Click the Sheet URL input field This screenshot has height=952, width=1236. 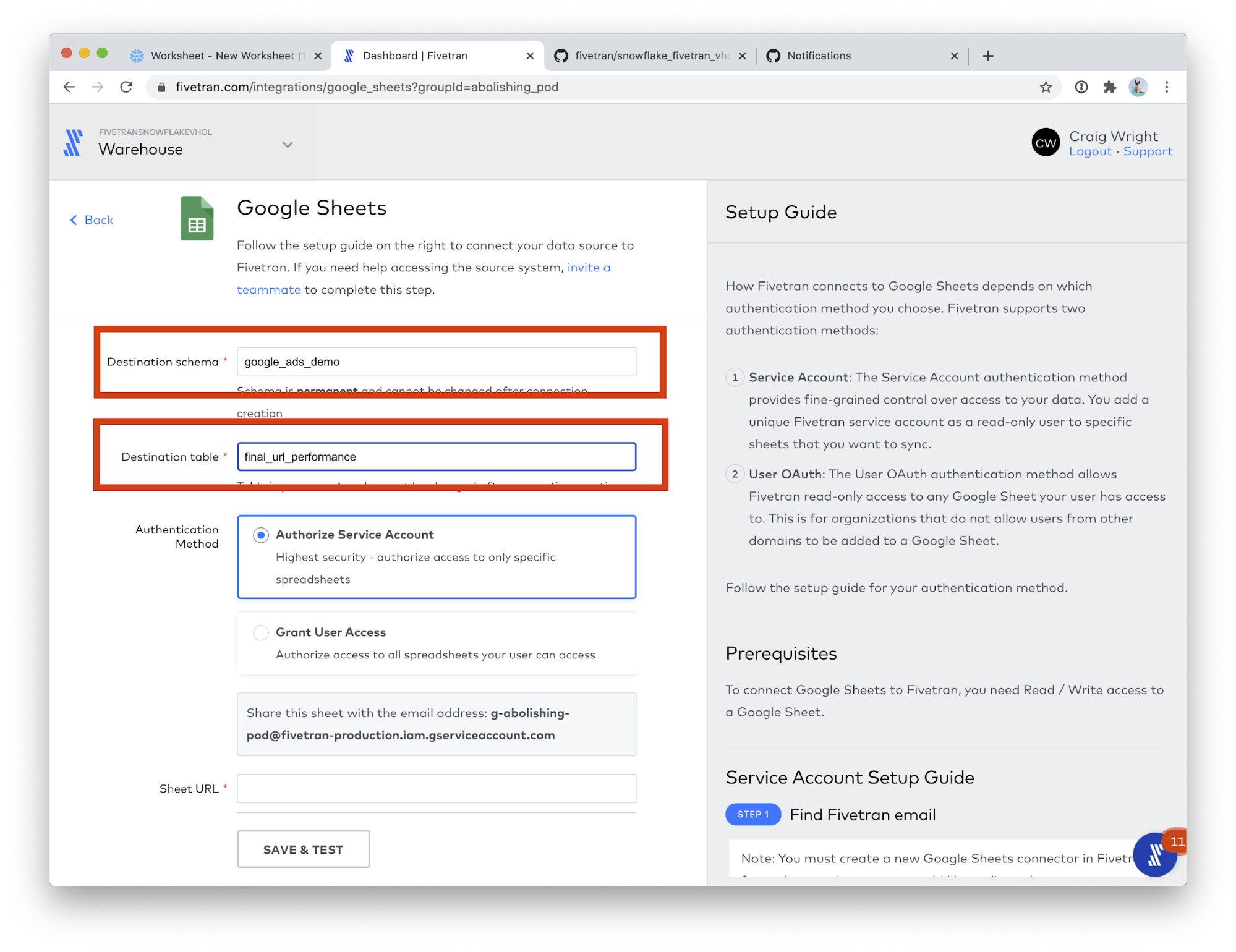pyautogui.click(x=437, y=789)
